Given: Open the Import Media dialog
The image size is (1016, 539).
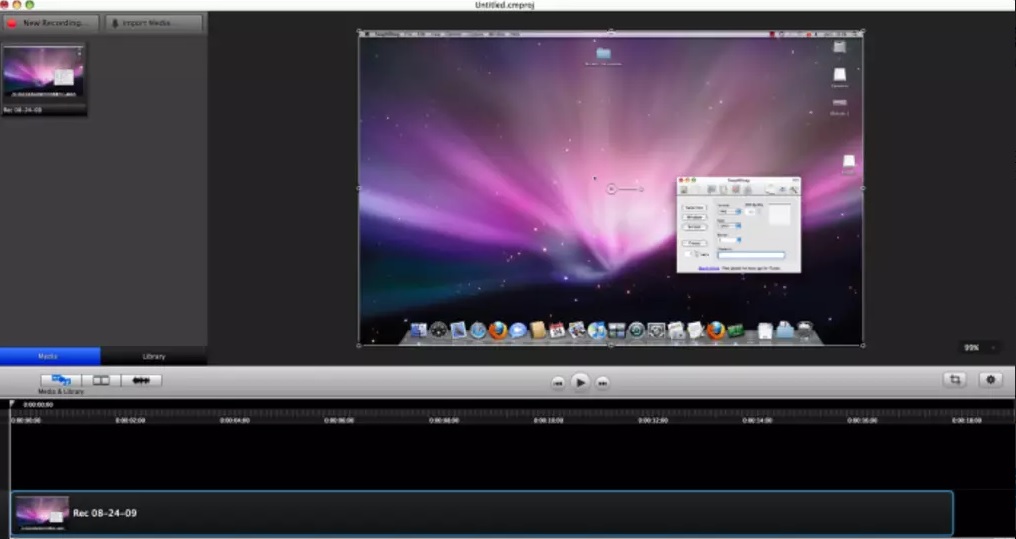Looking at the screenshot, I should [154, 23].
